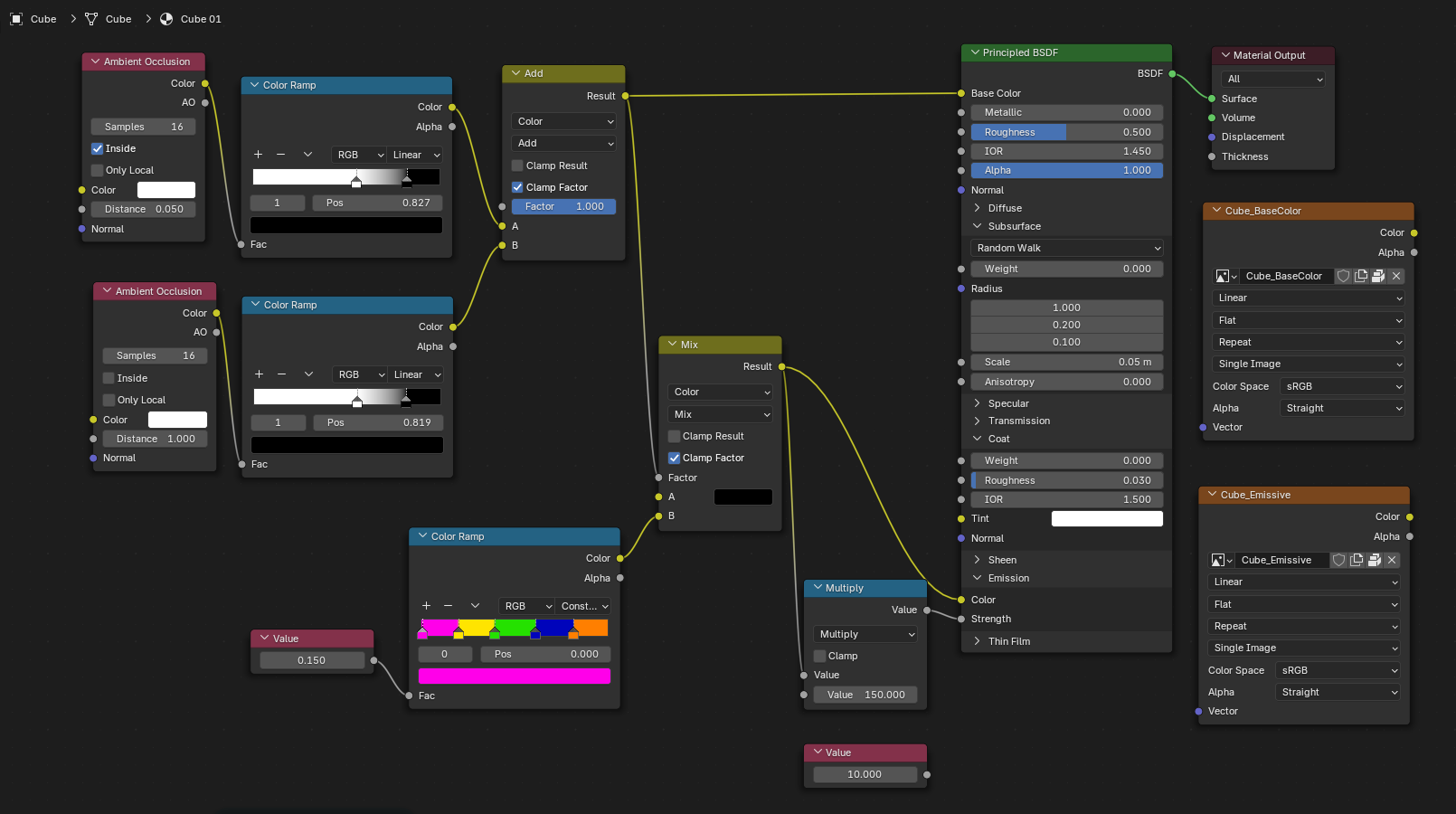
Task: Uncheck Inside in top Ambient Occlusion node
Action: click(98, 148)
